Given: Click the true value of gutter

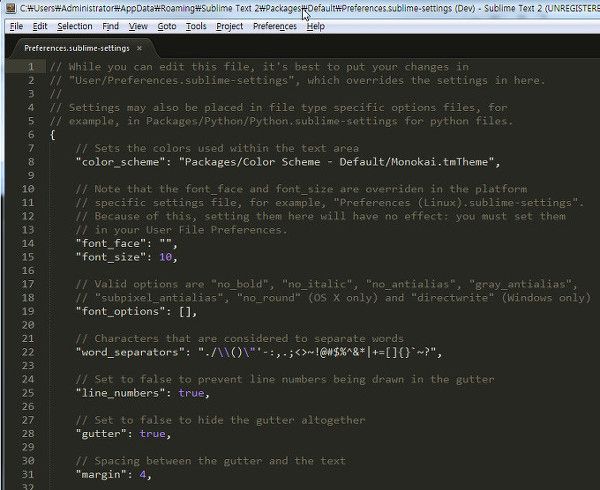Looking at the screenshot, I should click(152, 434).
